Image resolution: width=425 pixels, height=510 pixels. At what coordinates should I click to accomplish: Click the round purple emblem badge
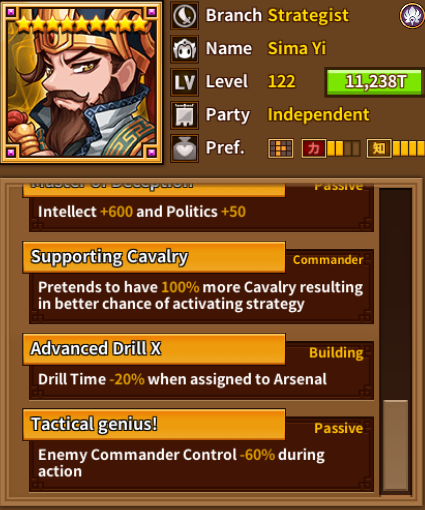412,15
